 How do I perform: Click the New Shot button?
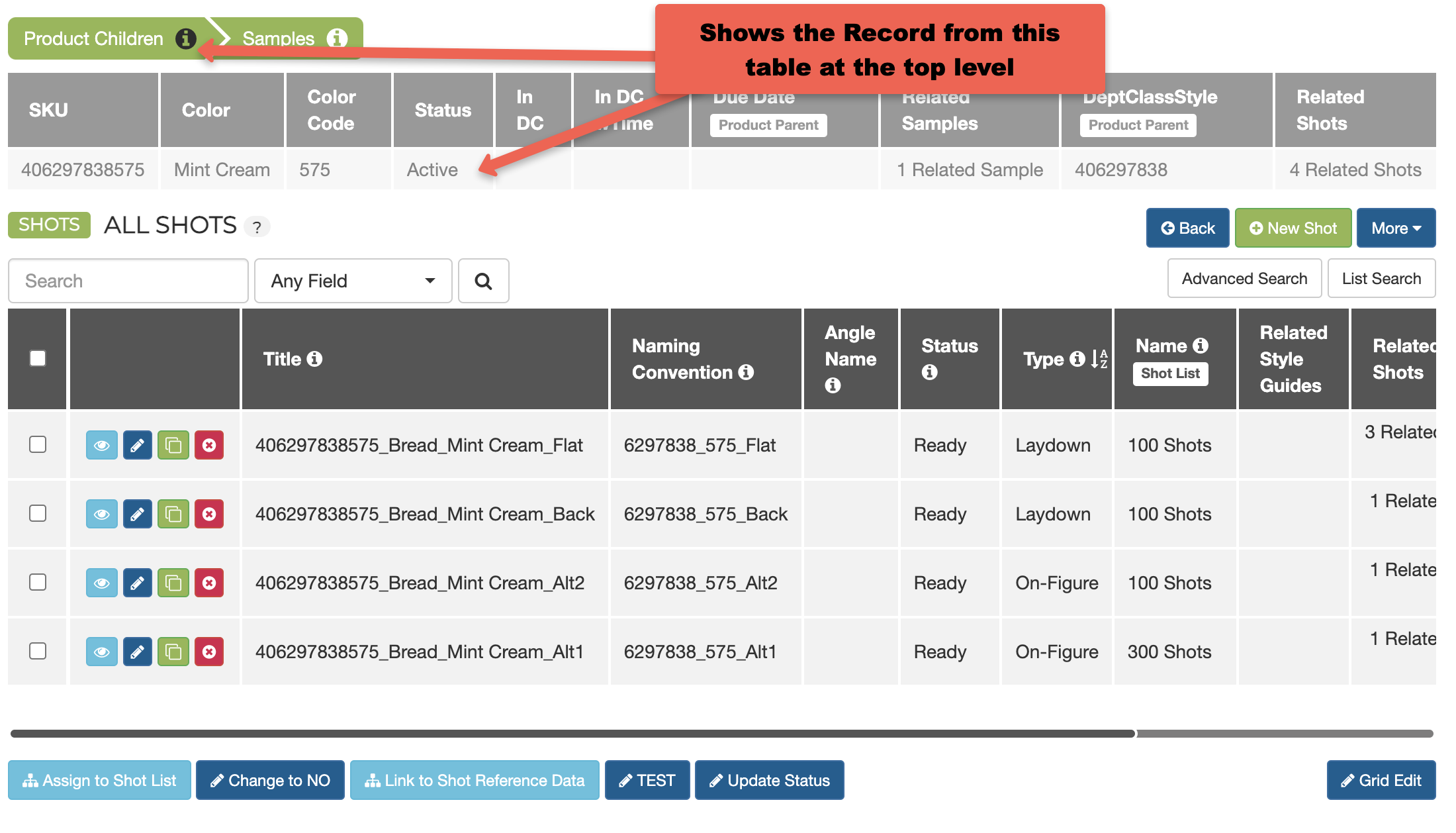coord(1293,228)
